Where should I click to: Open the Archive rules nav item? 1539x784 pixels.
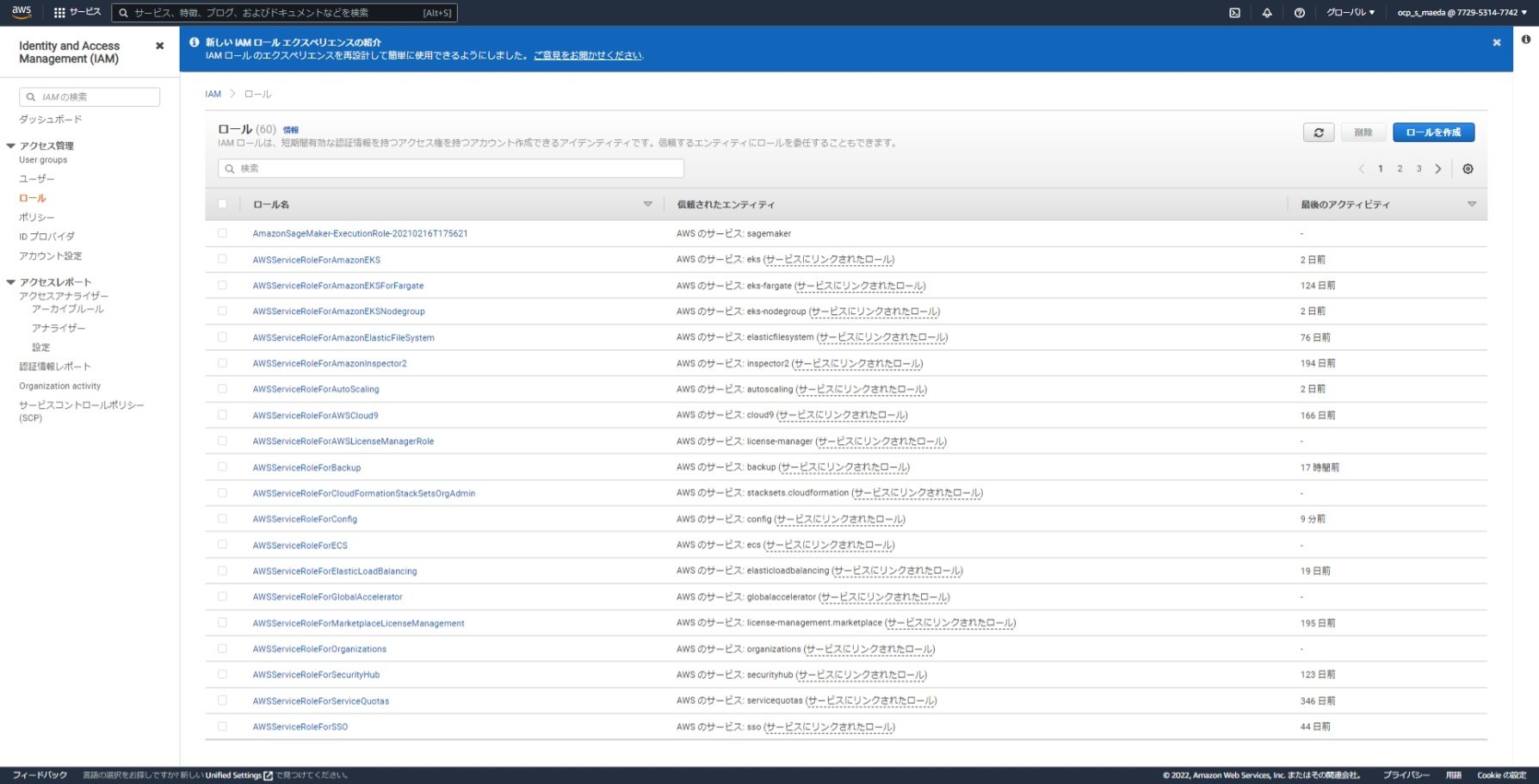pos(68,309)
